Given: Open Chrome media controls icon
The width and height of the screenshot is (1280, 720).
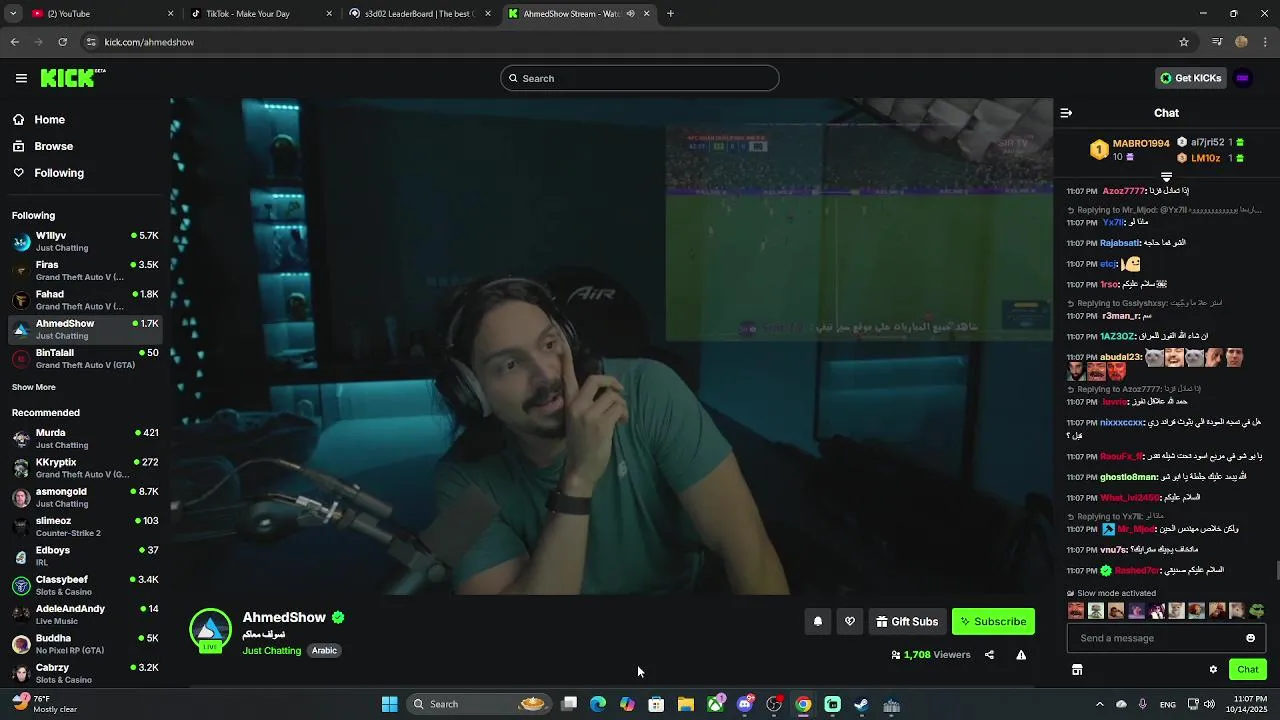Looking at the screenshot, I should (1217, 42).
